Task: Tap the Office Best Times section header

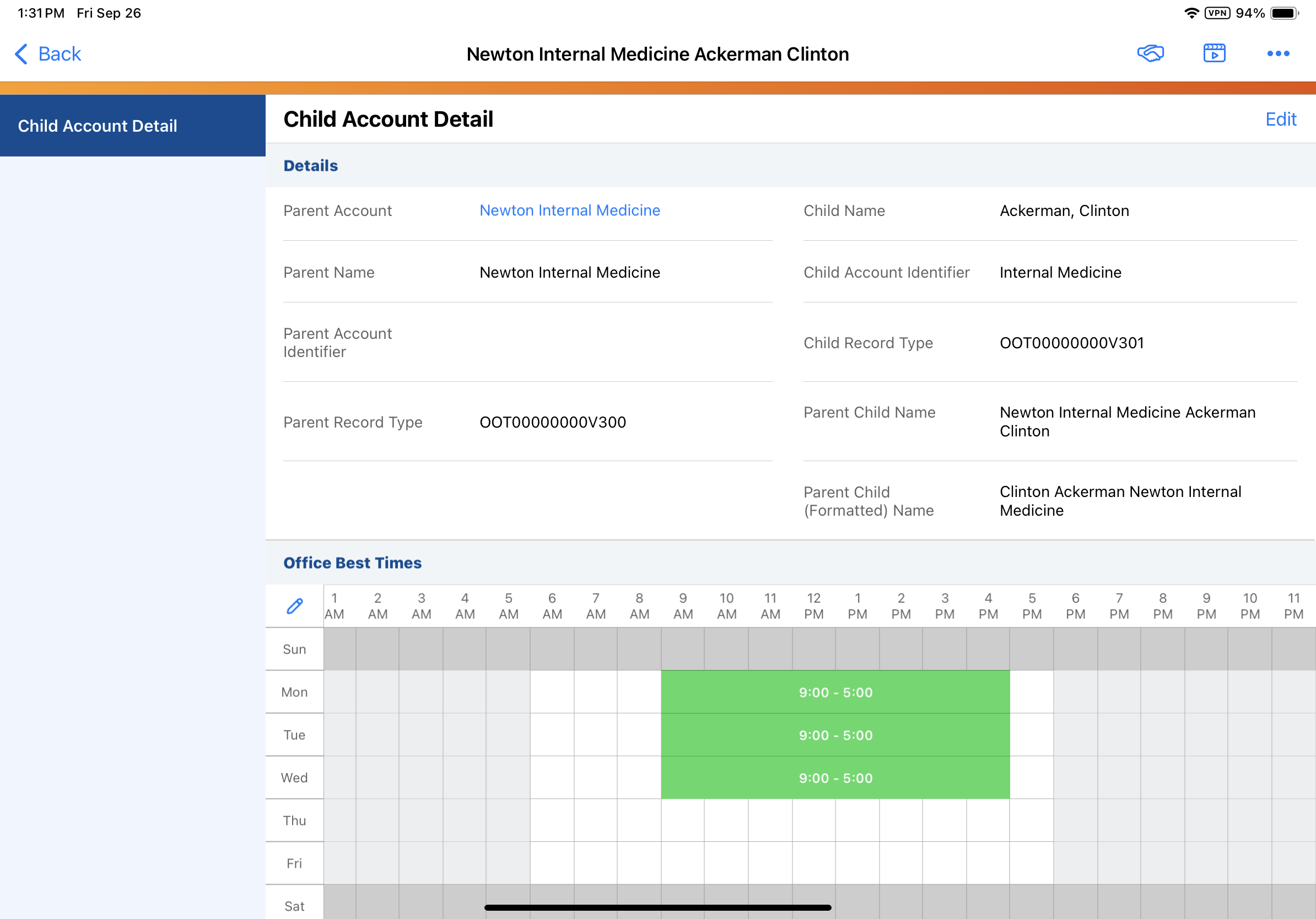Action: [352, 563]
